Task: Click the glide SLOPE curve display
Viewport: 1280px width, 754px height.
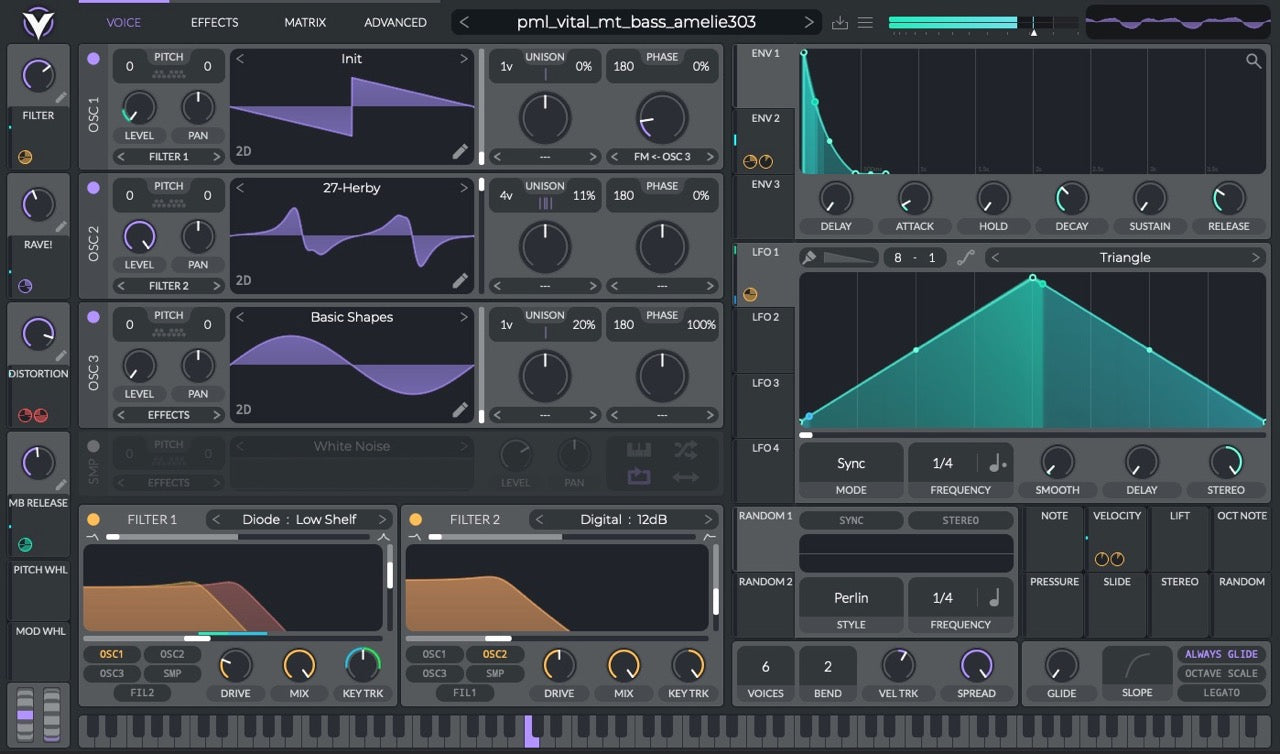Action: click(1137, 666)
